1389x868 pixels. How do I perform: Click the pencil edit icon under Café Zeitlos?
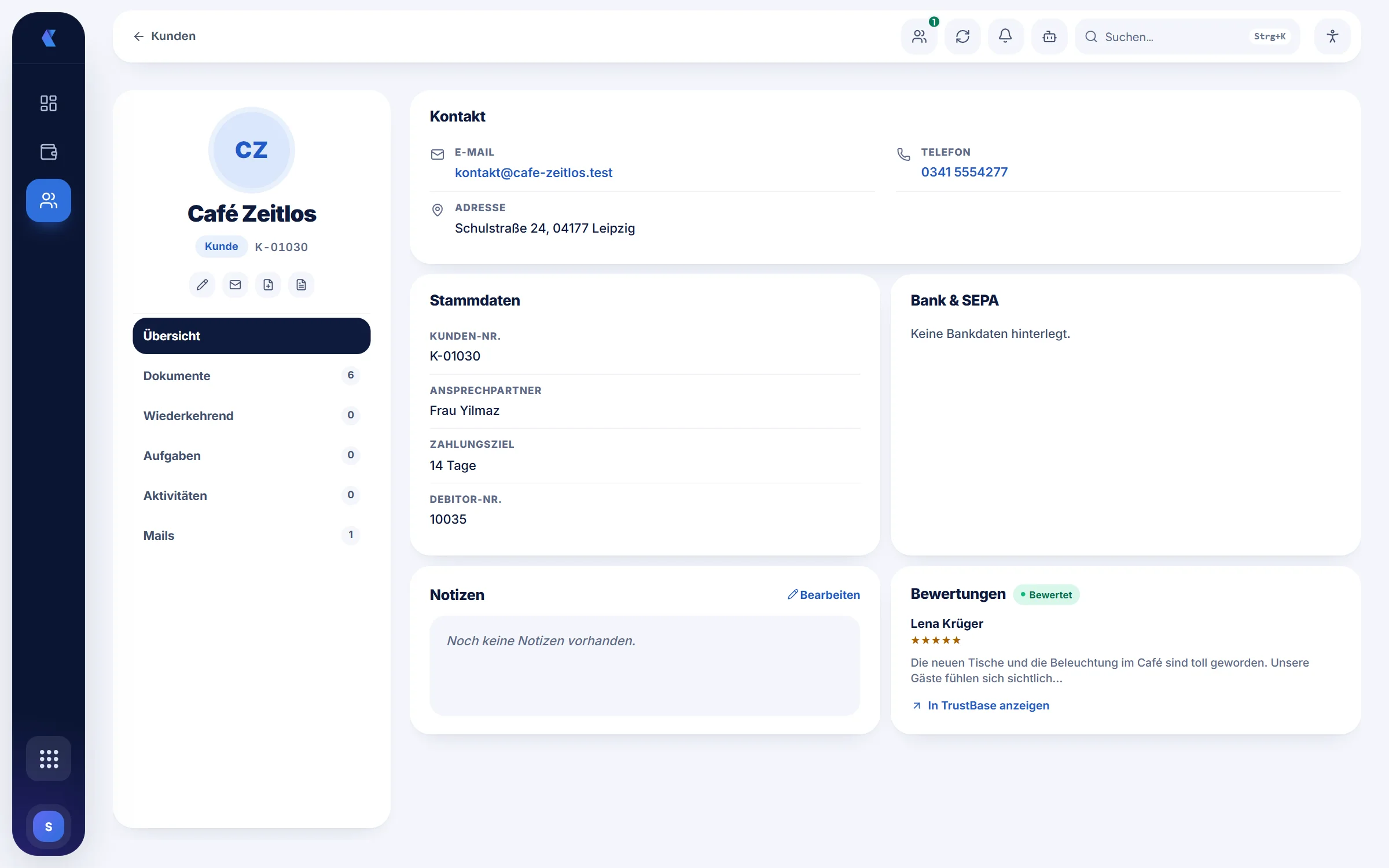(202, 285)
